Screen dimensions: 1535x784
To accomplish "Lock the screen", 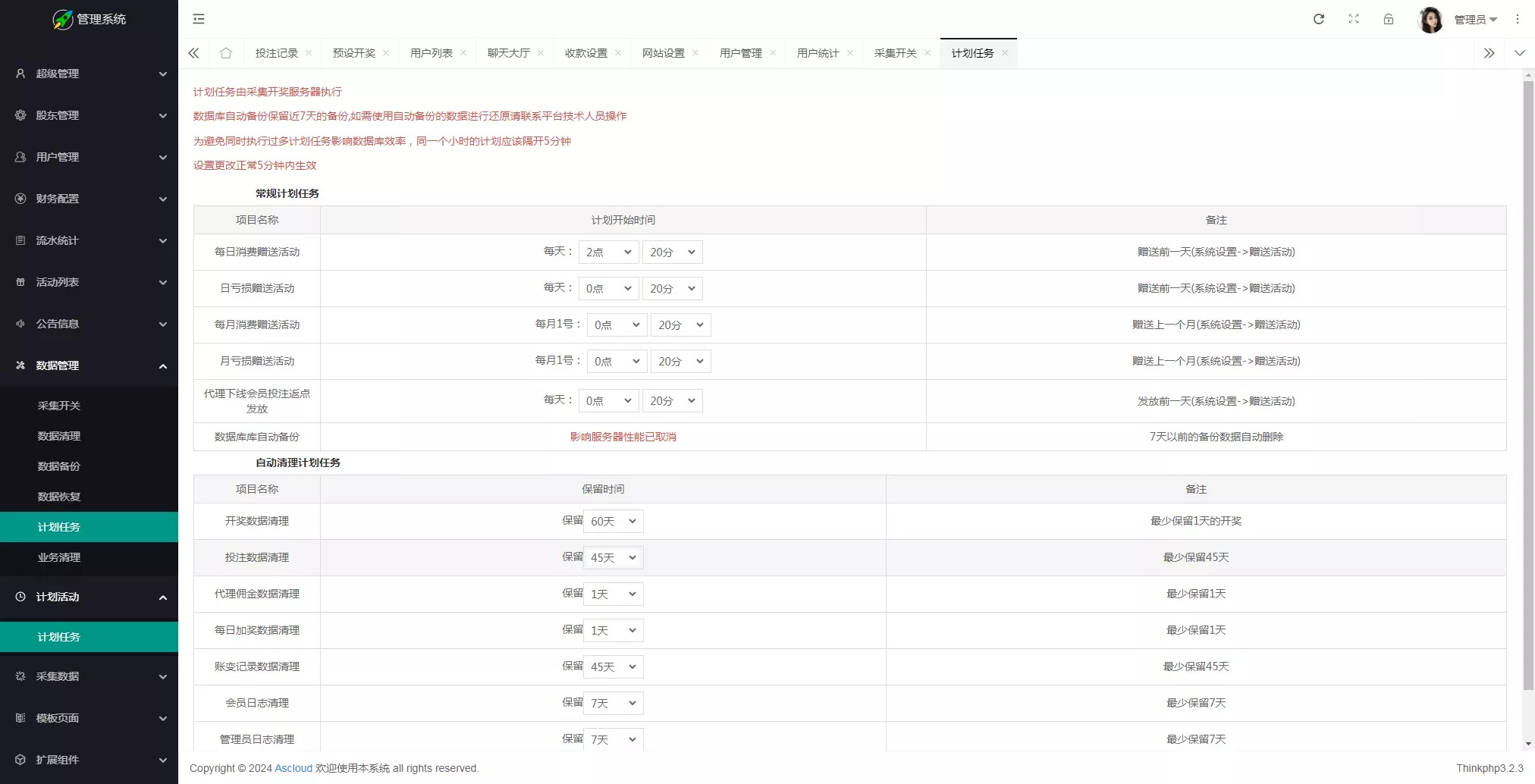I will tap(1389, 19).
